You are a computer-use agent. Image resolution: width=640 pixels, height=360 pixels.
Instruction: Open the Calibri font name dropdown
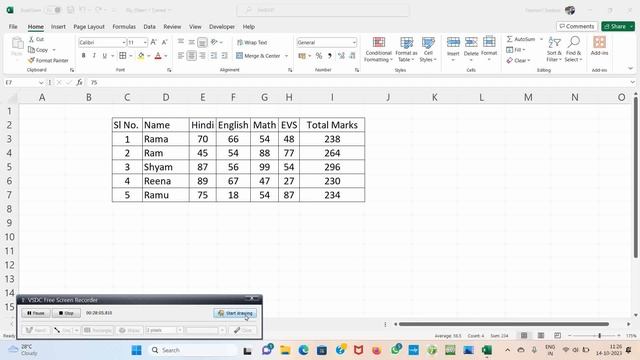pyautogui.click(x=124, y=42)
